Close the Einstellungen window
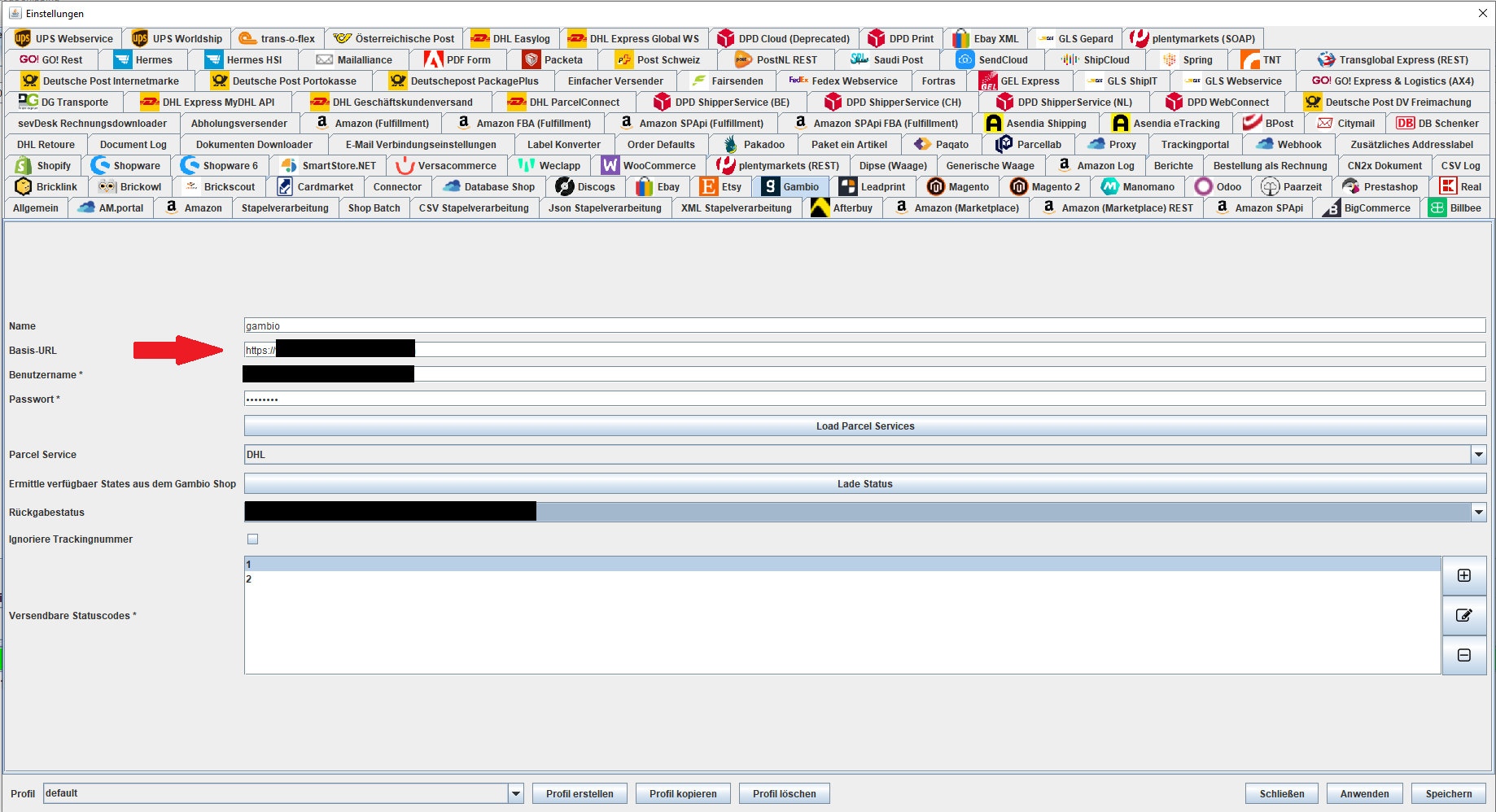 1482,13
